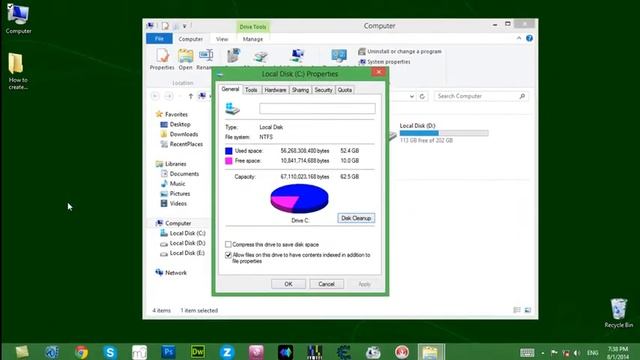Click the Add a network location icon
This screenshot has width=640, height=360.
point(298,56)
